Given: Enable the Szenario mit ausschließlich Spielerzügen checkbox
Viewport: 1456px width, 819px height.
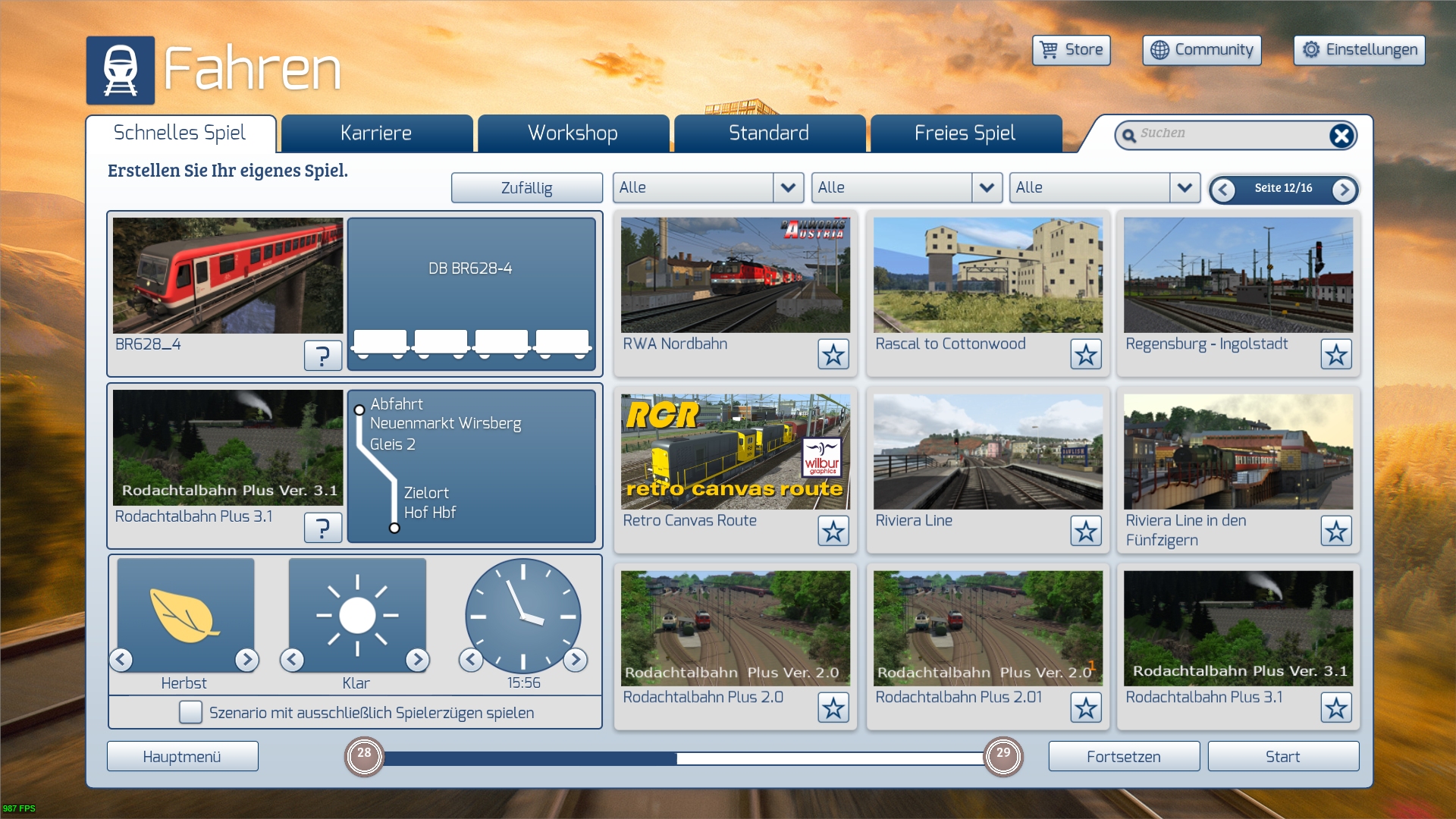Looking at the screenshot, I should 190,712.
